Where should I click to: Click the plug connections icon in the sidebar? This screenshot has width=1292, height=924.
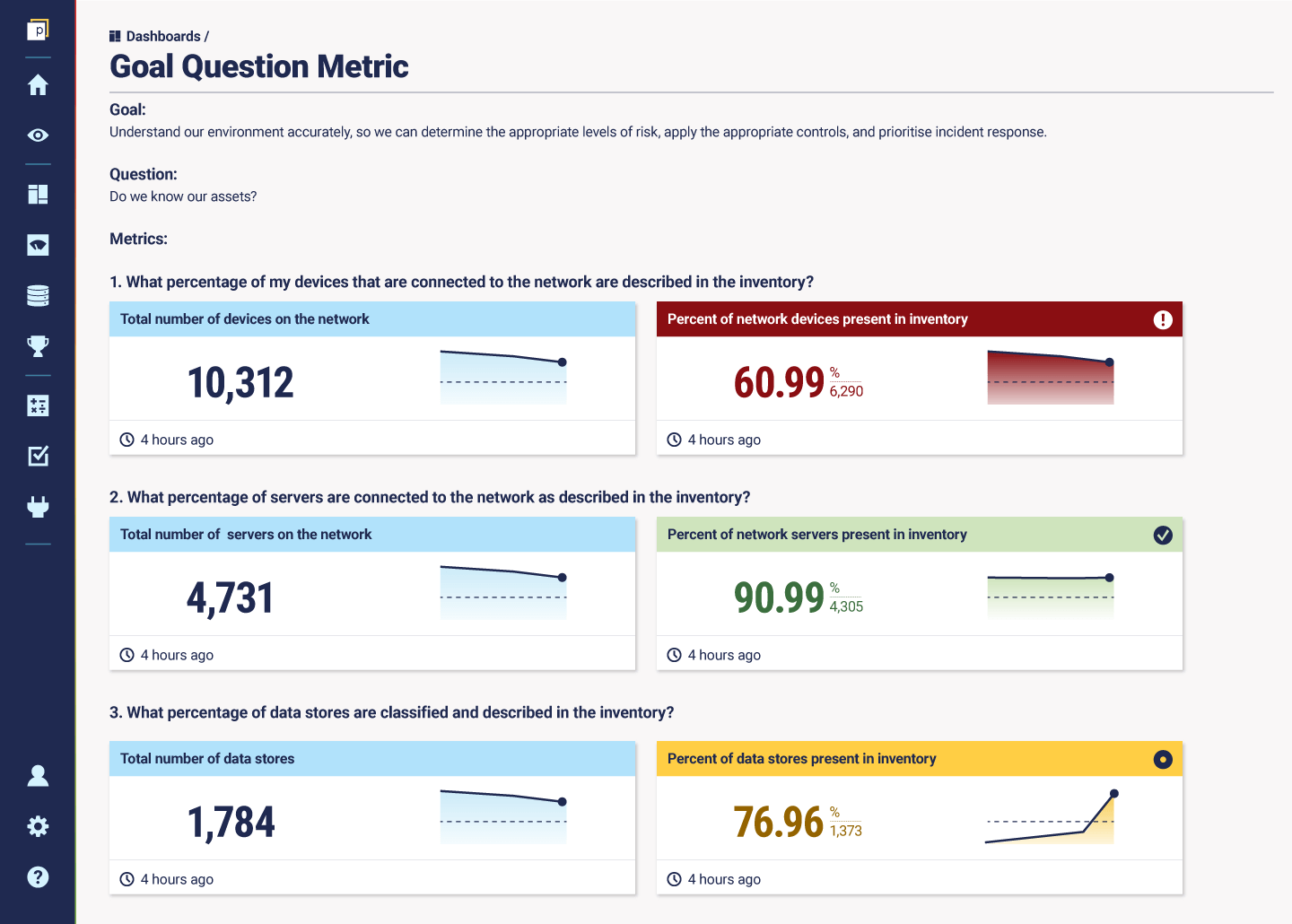(38, 506)
